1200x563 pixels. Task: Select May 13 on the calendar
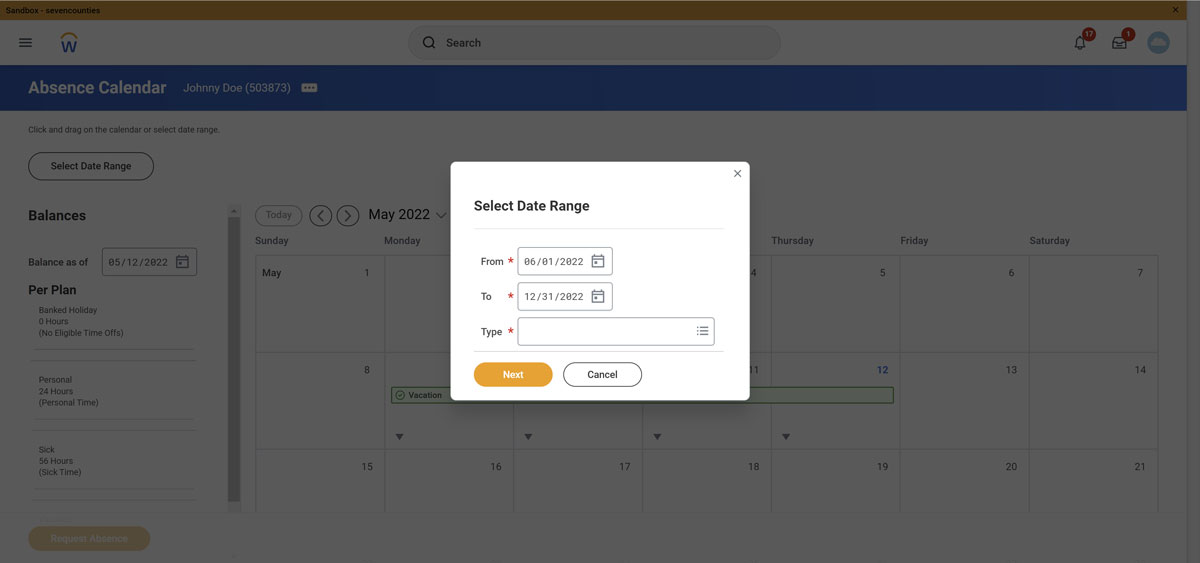[x=964, y=400]
